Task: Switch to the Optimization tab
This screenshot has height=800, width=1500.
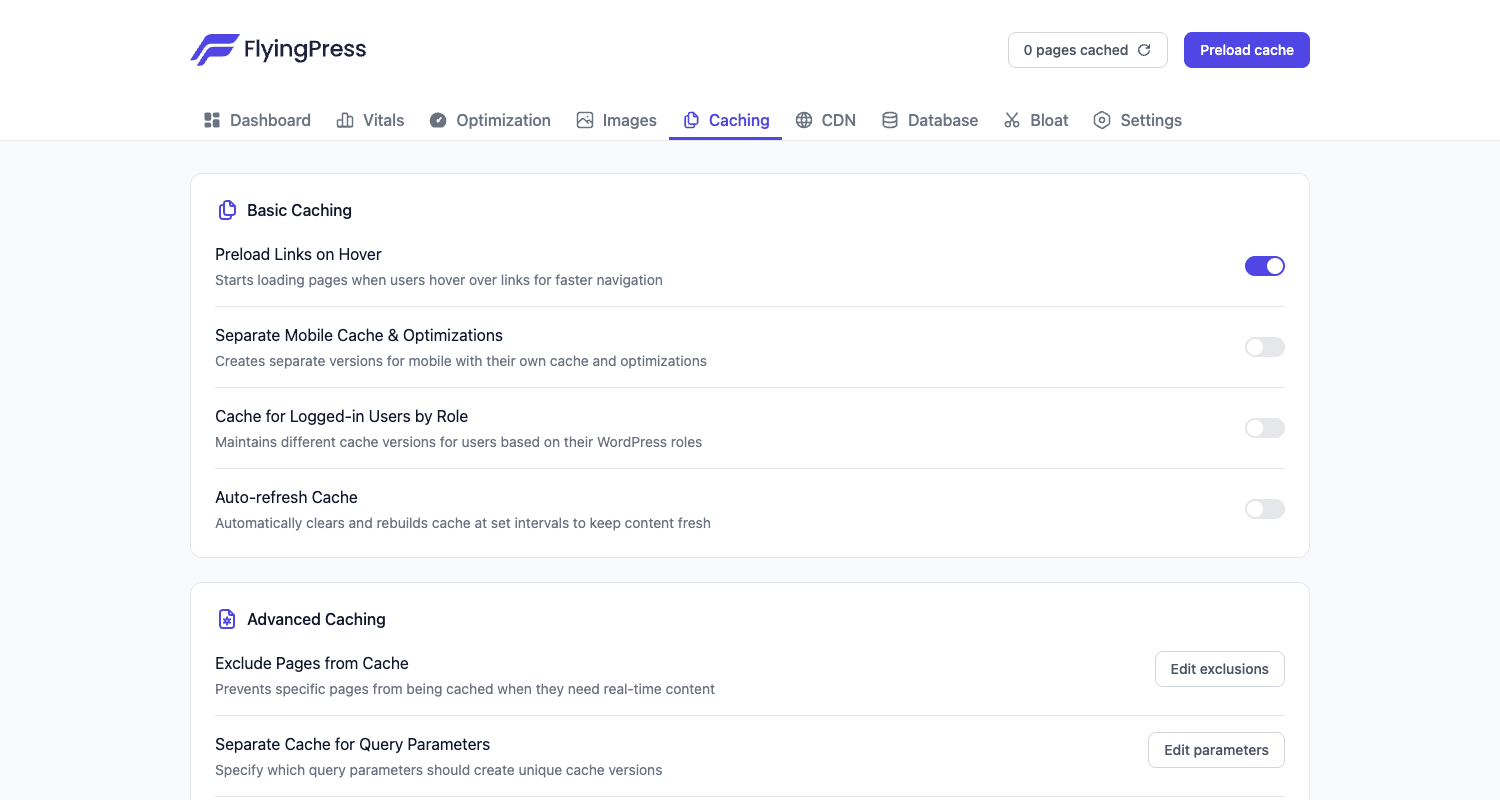Action: [x=490, y=120]
